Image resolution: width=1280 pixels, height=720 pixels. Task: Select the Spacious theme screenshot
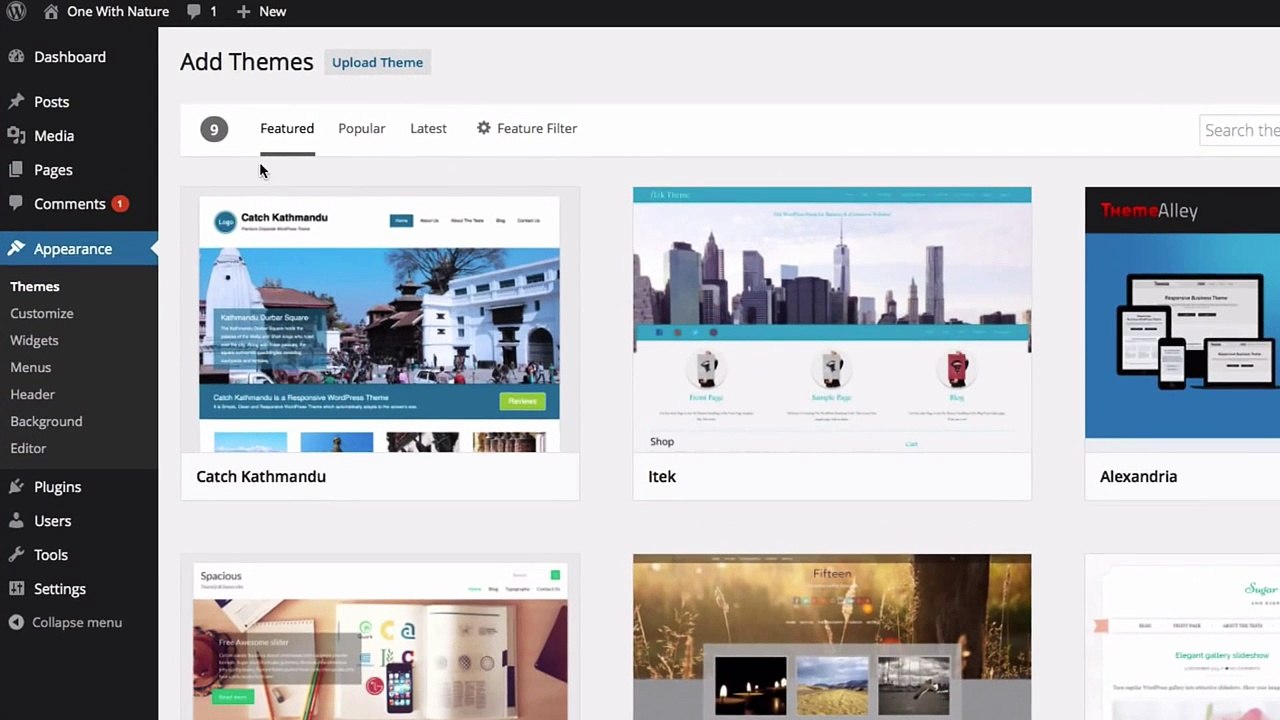380,637
